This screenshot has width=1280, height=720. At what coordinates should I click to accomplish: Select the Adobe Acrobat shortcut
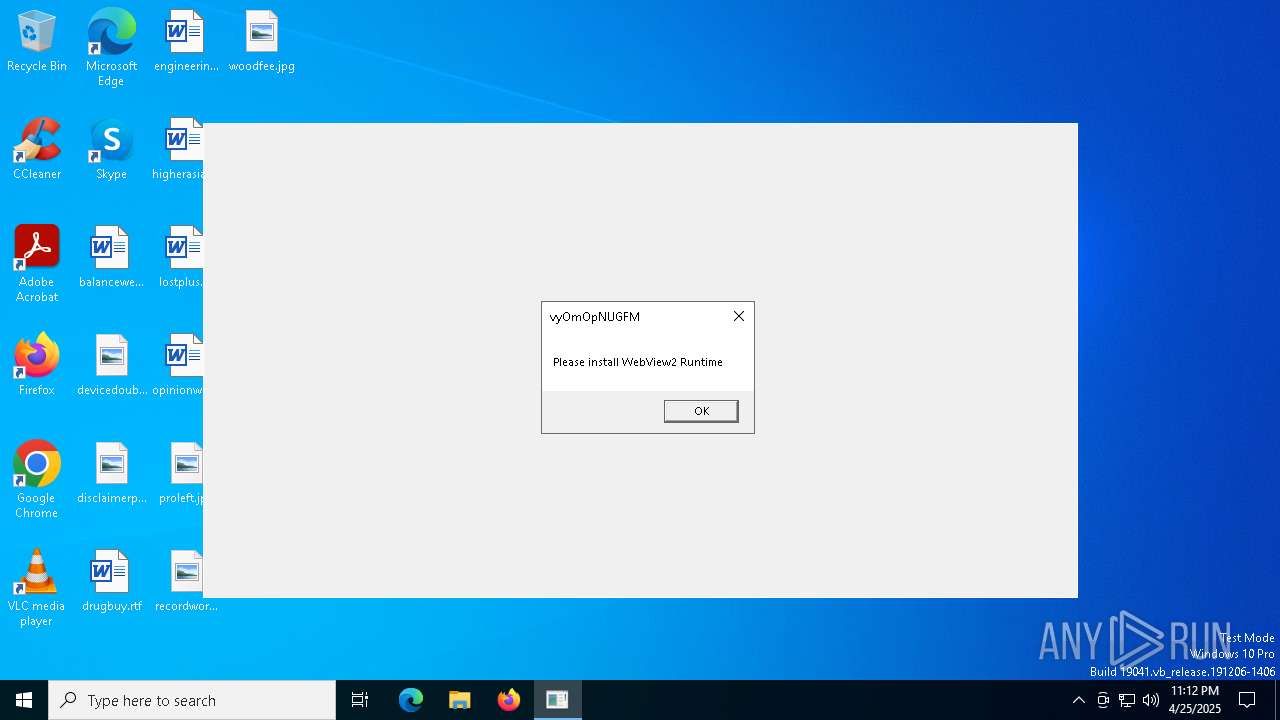37,264
